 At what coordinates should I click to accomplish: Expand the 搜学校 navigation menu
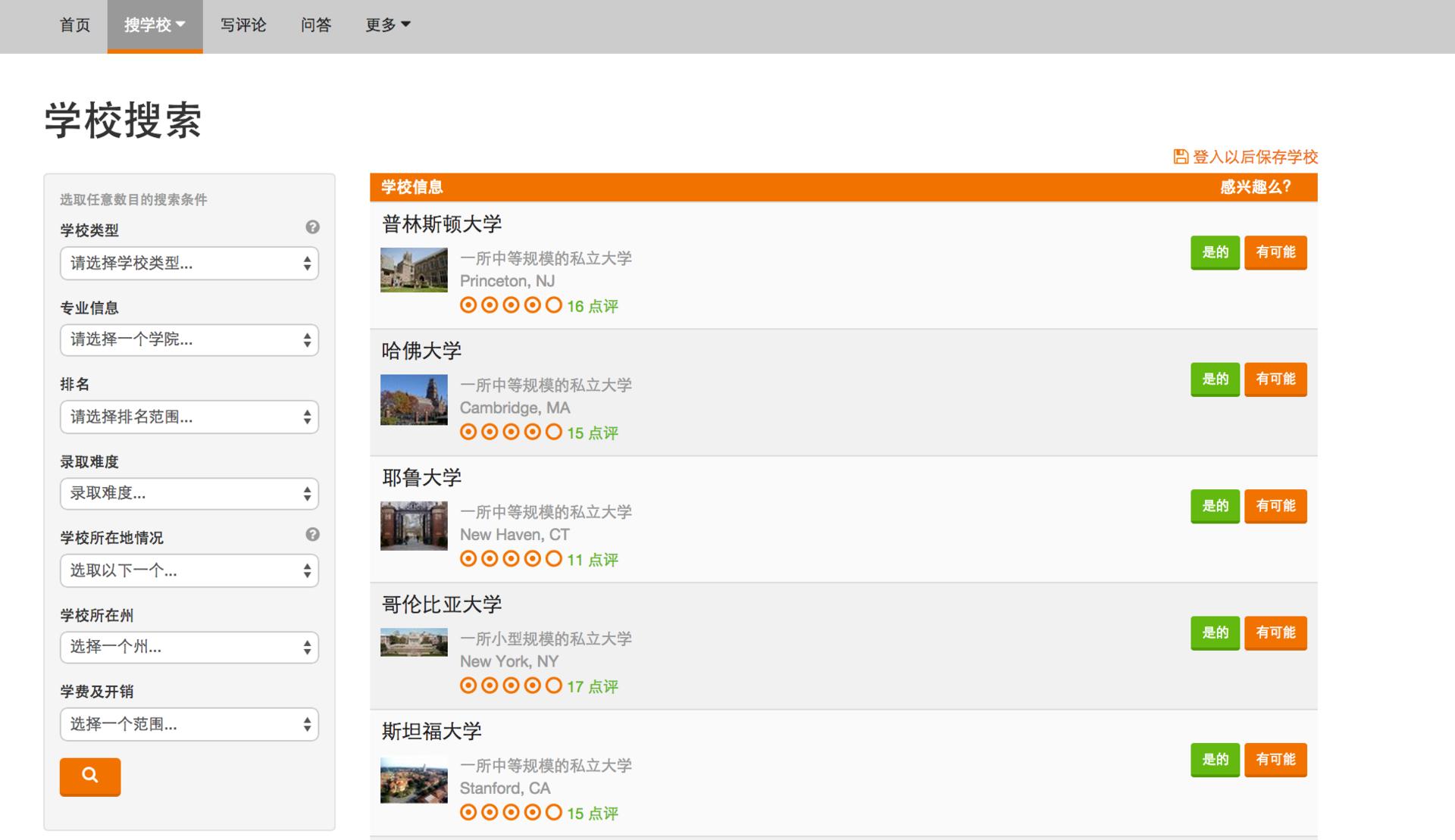pyautogui.click(x=155, y=25)
